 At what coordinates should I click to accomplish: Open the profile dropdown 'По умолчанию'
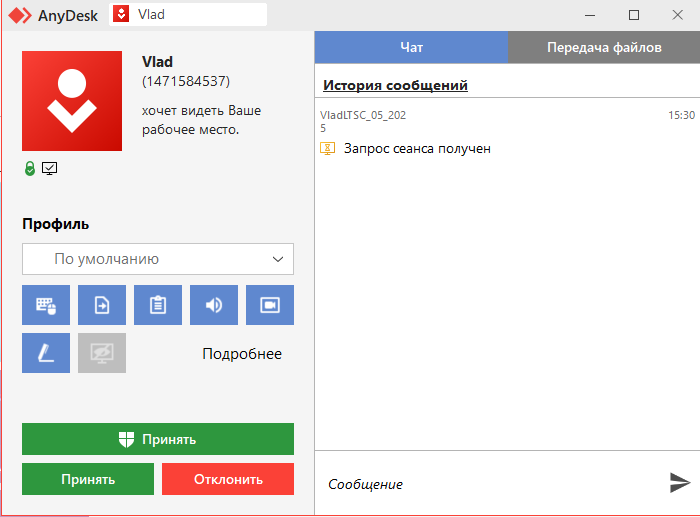tap(158, 259)
